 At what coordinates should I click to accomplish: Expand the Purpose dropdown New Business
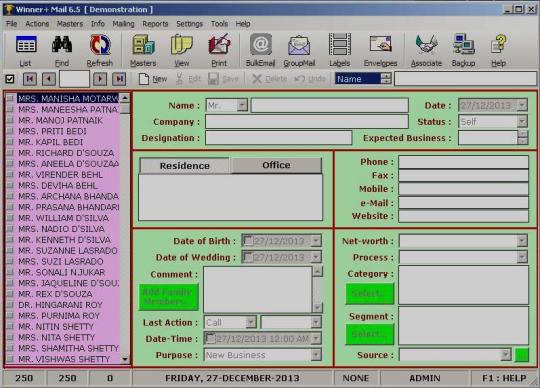316,355
